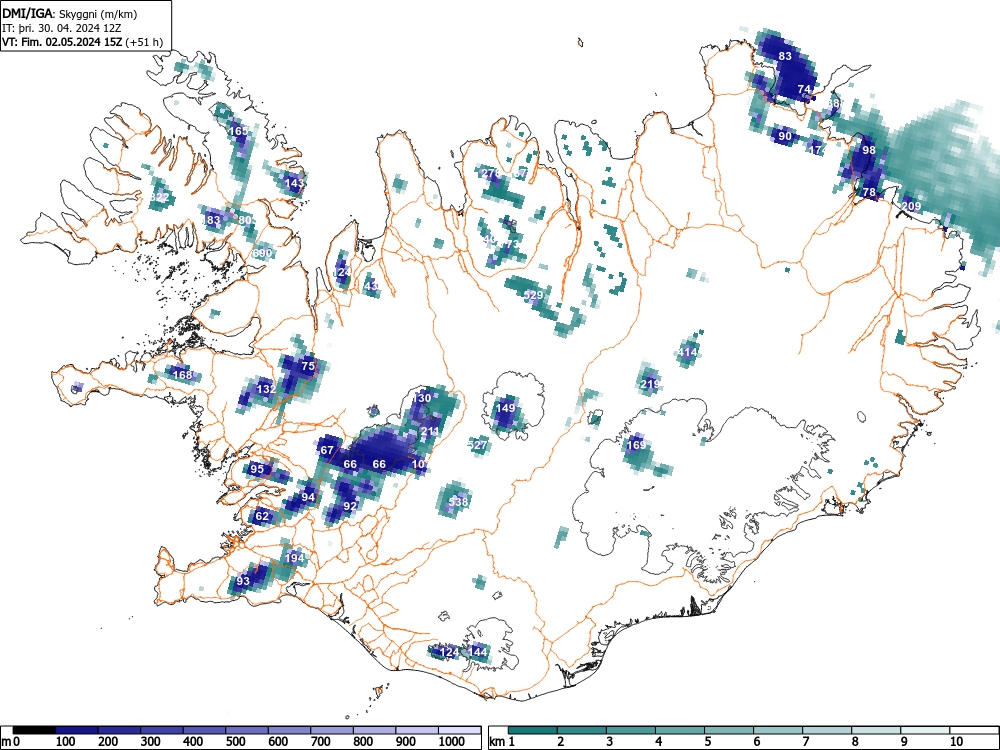Screen dimensions: 1000x750
Task: Click visibility value '74' in the northeast
Action: pyautogui.click(x=804, y=89)
